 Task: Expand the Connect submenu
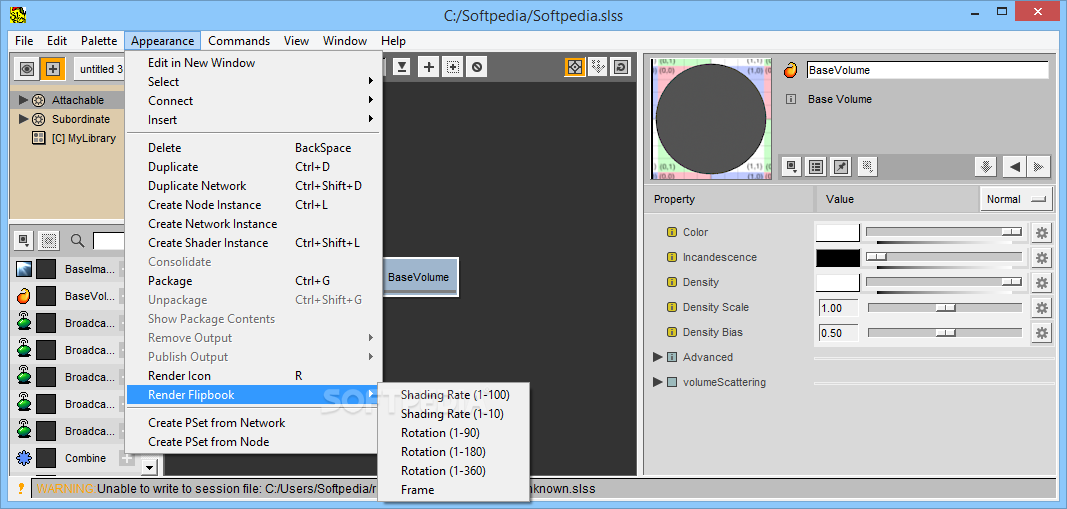coord(255,101)
